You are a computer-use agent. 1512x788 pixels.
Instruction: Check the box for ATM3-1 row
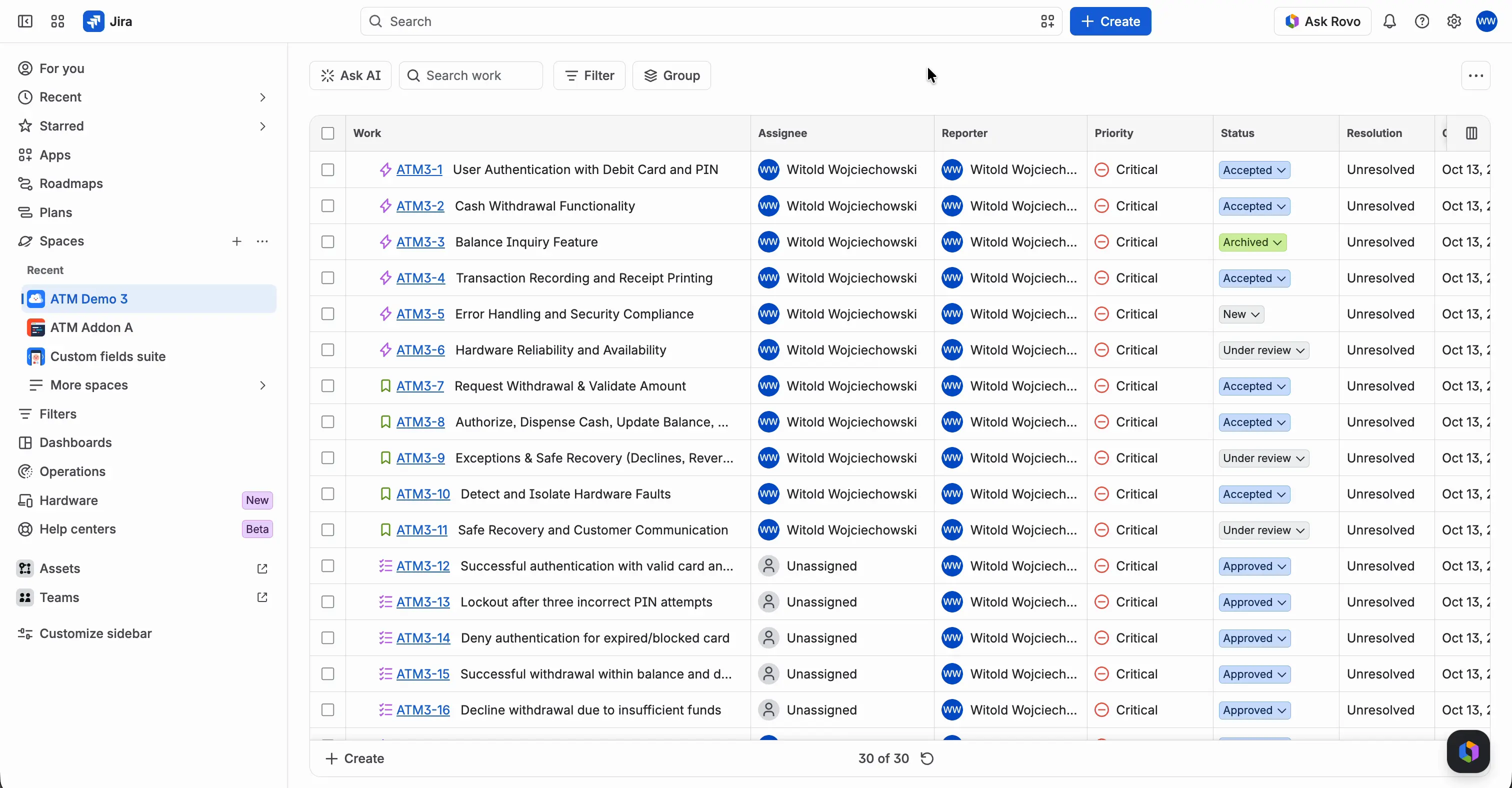(327, 169)
